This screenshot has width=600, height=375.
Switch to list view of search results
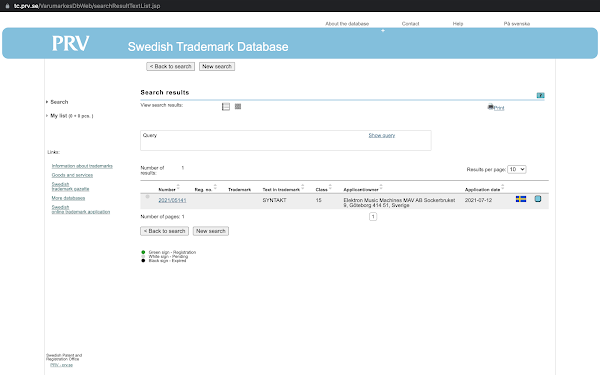(226, 107)
